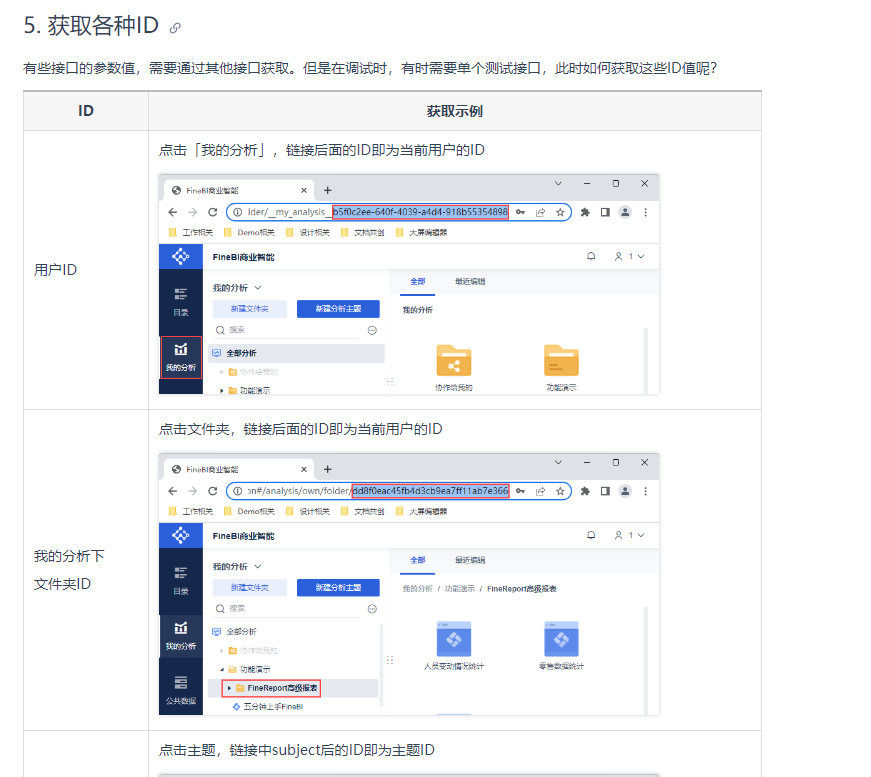In folder ID screenshot, click the 搜索 search field
Image resolution: width=871 pixels, height=777 pixels.
[x=289, y=609]
